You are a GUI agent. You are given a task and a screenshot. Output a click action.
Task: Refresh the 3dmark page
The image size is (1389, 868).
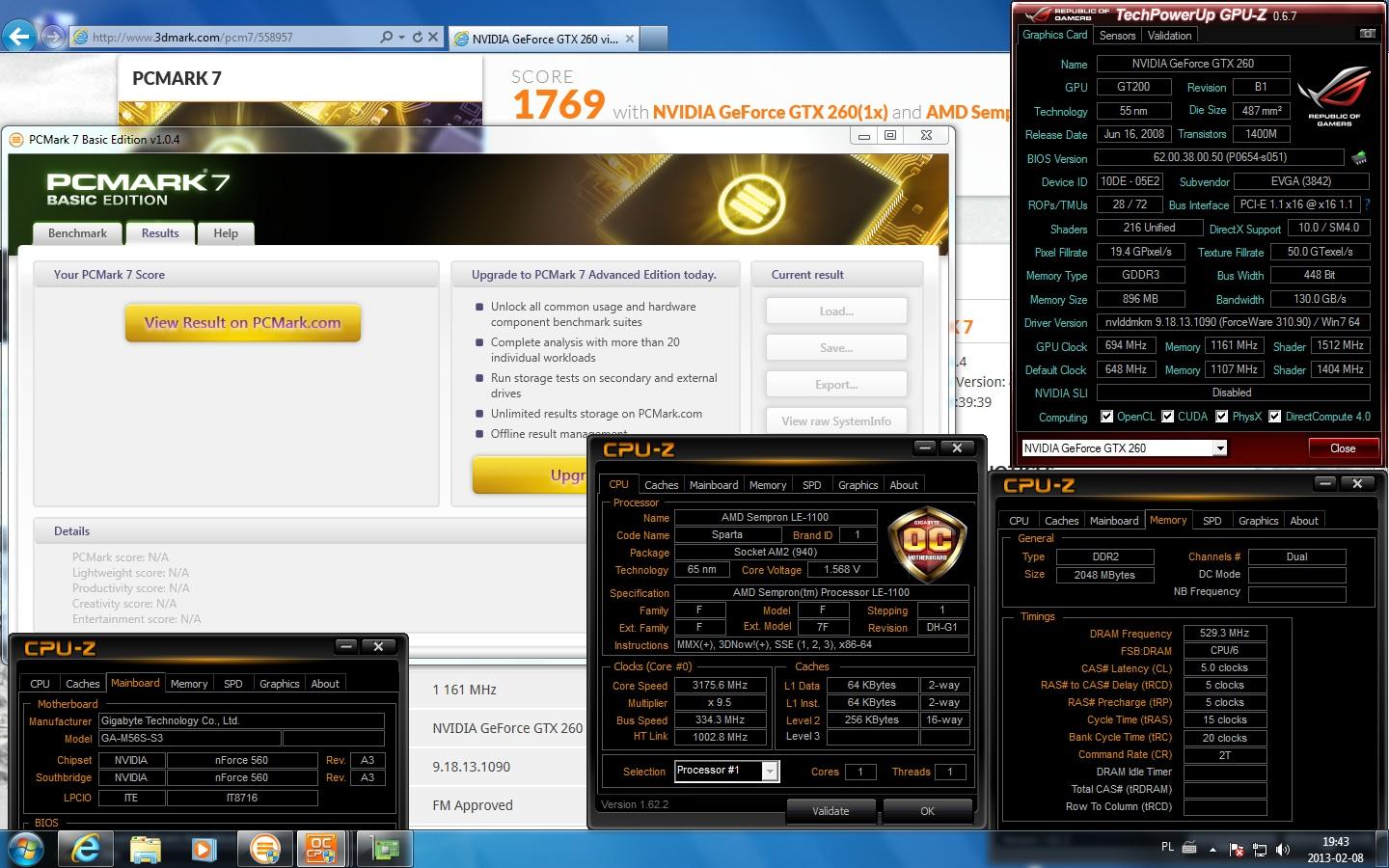coord(418,37)
